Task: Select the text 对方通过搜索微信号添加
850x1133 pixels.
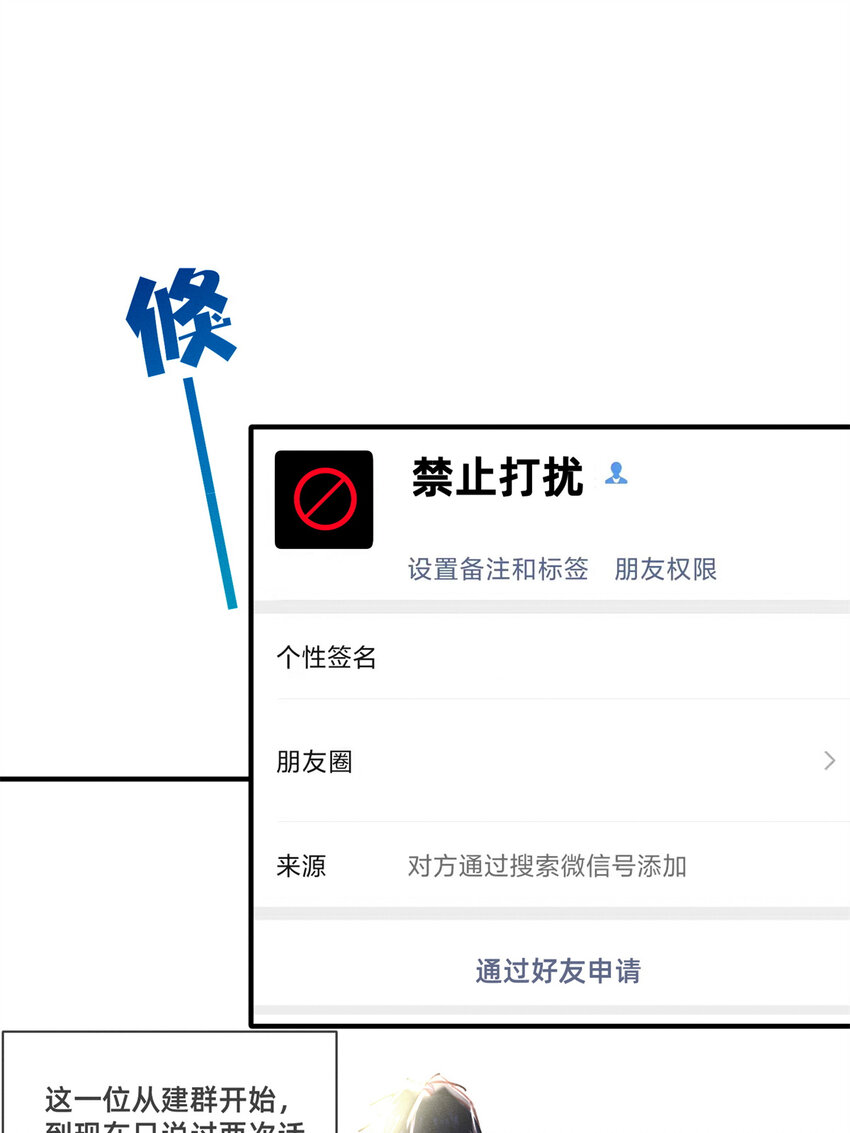Action: (x=547, y=865)
